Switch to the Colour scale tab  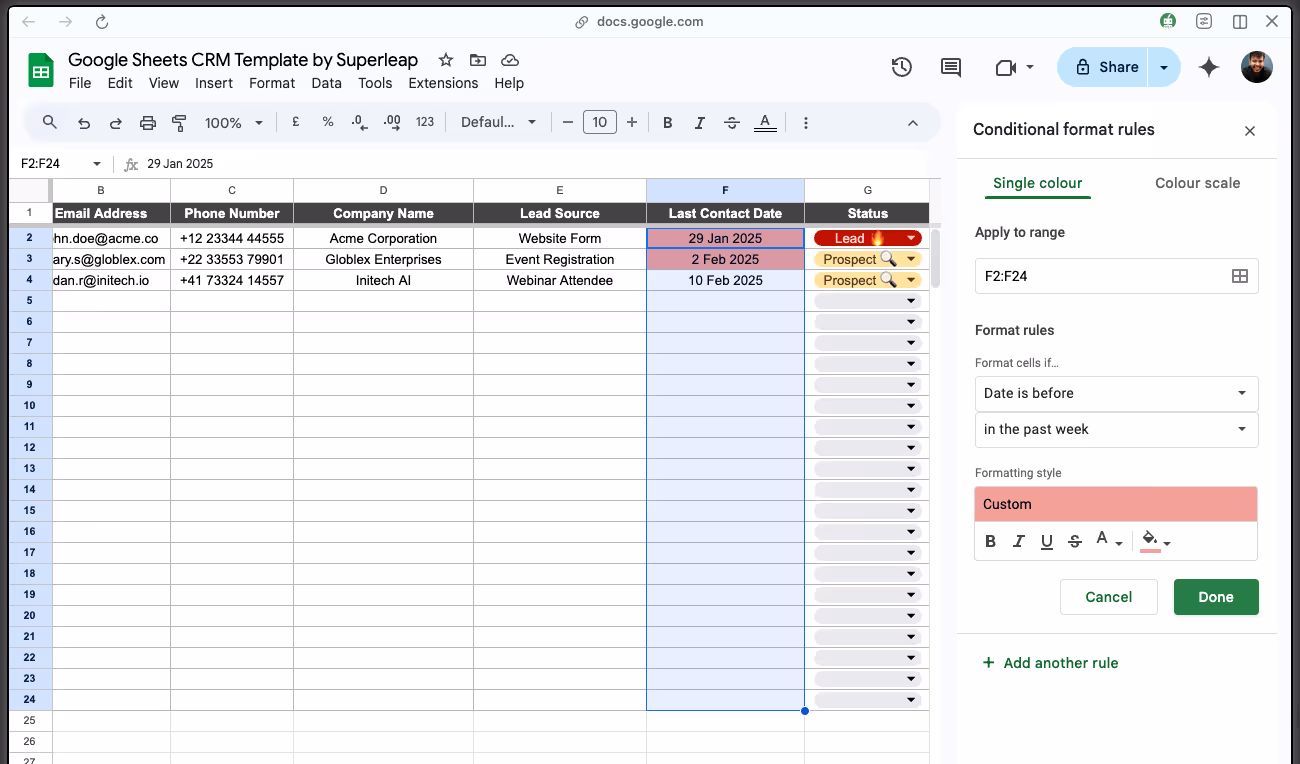(1197, 183)
